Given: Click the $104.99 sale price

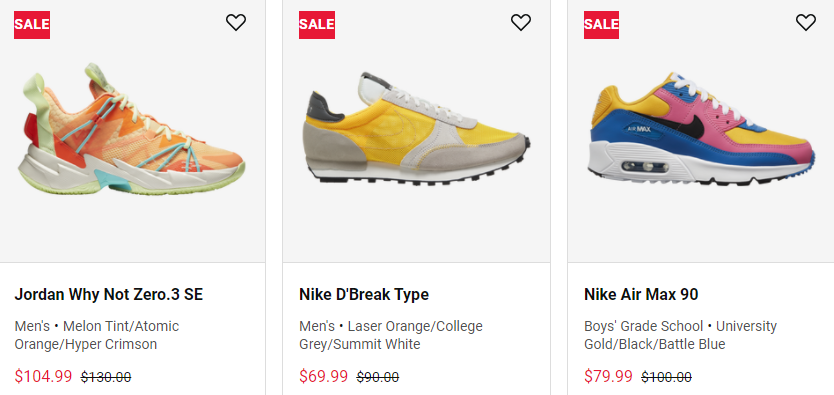Looking at the screenshot, I should point(43,376).
